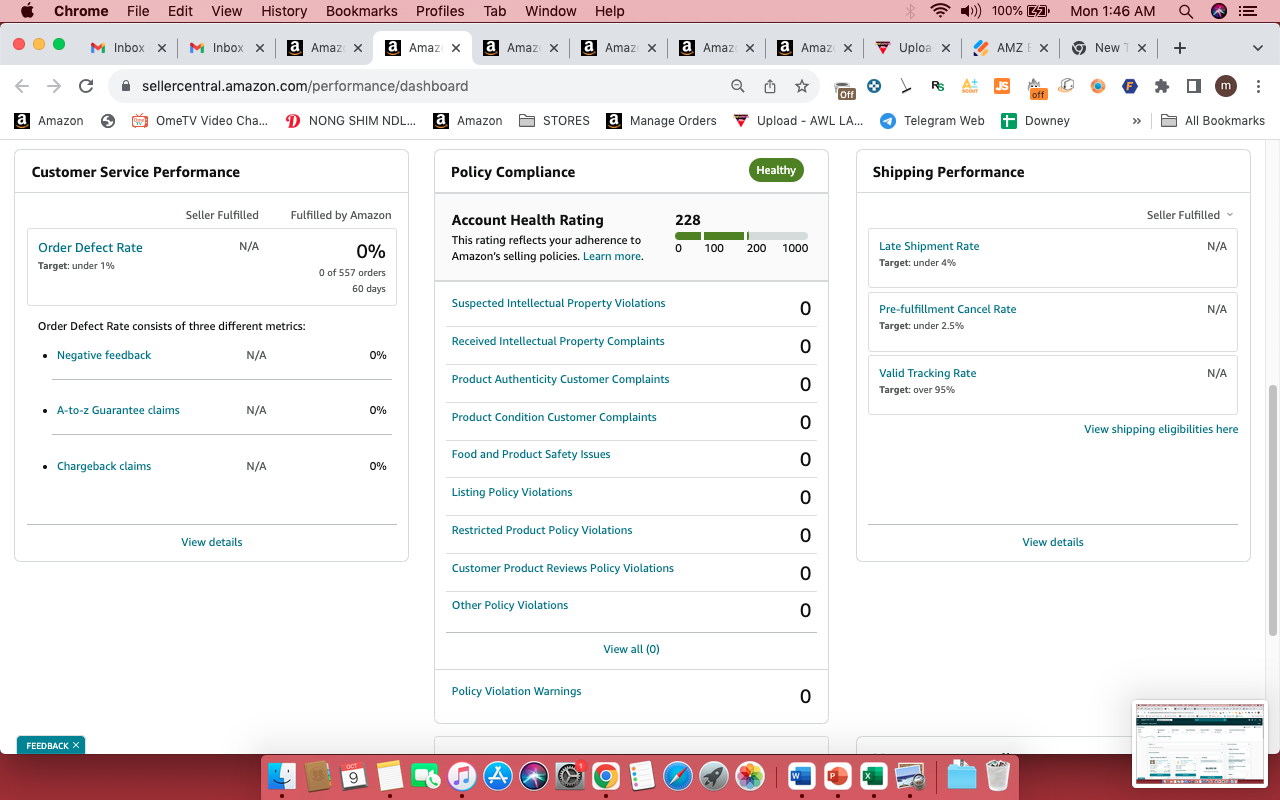Switch to the AMZ browser tab

click(1009, 48)
